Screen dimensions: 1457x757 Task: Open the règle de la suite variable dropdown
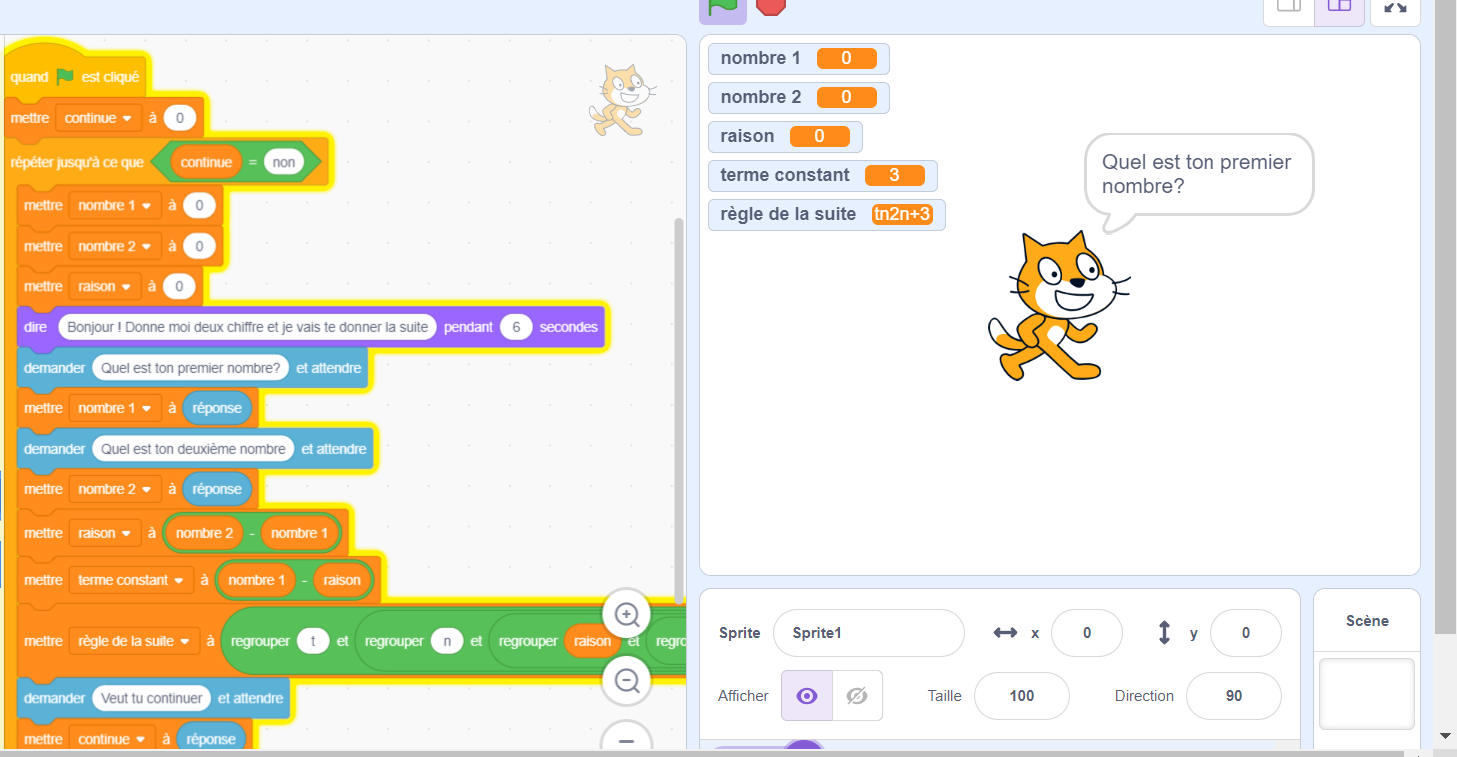pos(135,641)
